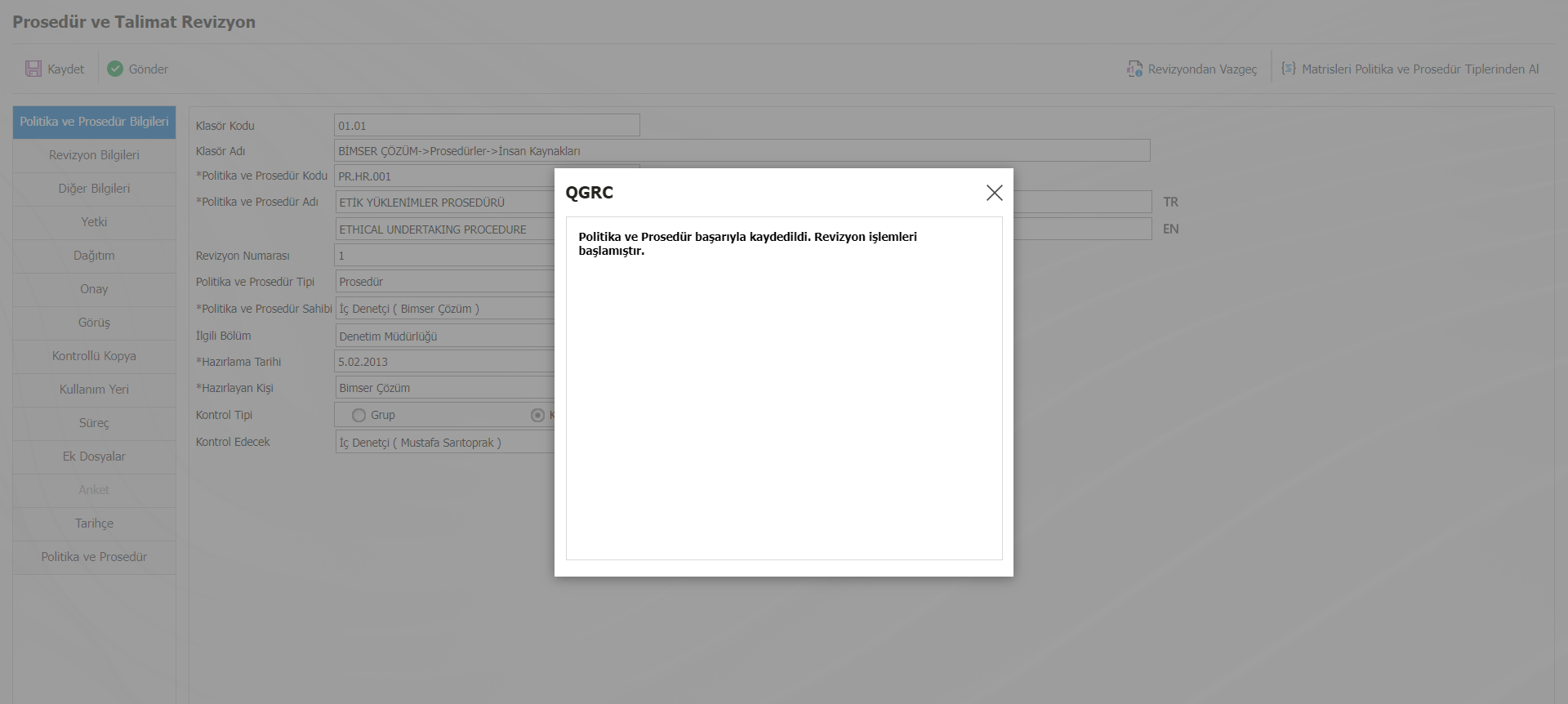Click the Gönder green check icon
Image resolution: width=1568 pixels, height=704 pixels.
[115, 69]
